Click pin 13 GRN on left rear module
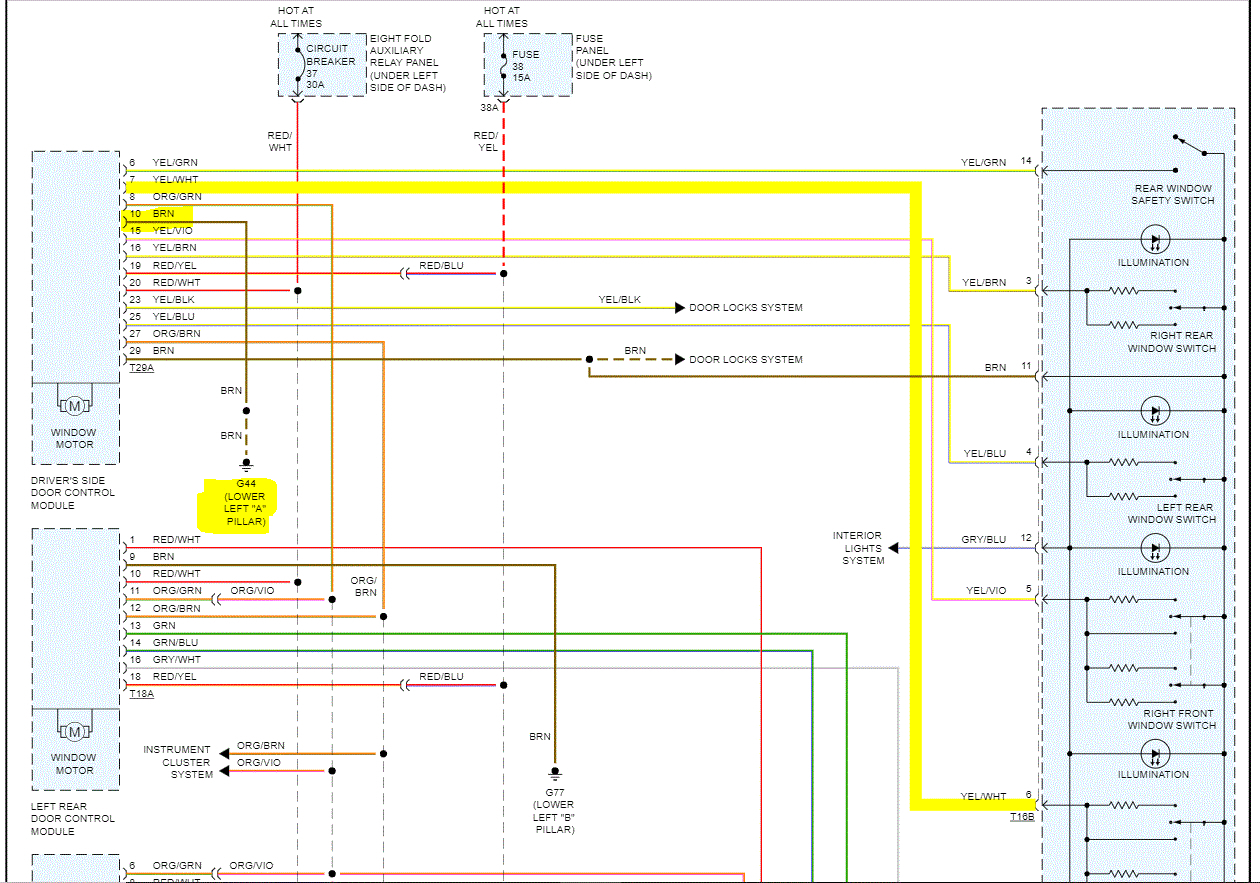The image size is (1260, 883). (x=152, y=626)
